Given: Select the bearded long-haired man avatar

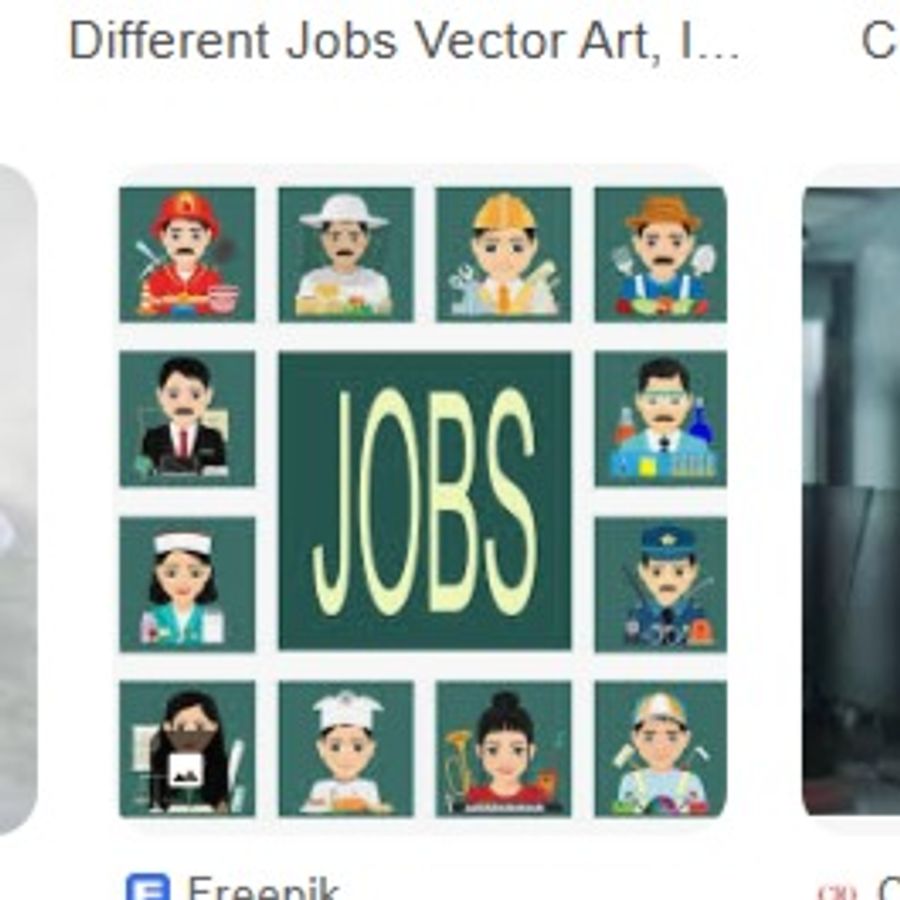Looking at the screenshot, I should pyautogui.click(x=187, y=748).
